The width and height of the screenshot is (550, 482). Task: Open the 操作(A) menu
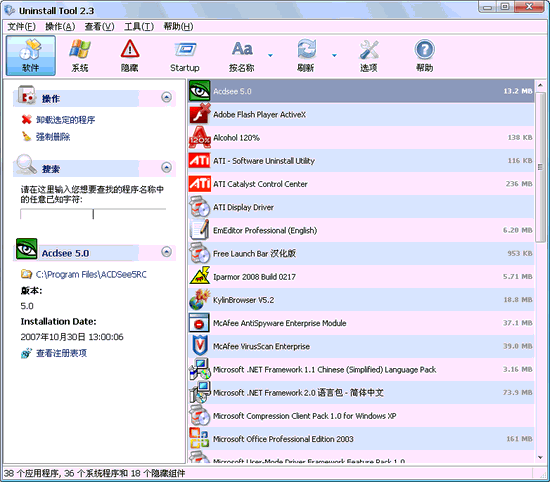click(60, 26)
